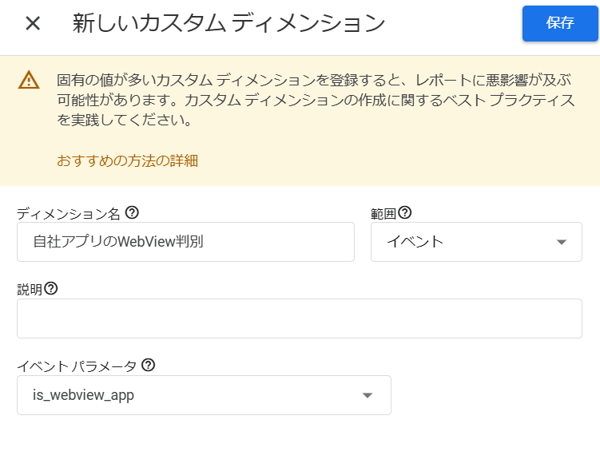
Task: Open the おすすめの方法の詳細 link
Action: [127, 160]
